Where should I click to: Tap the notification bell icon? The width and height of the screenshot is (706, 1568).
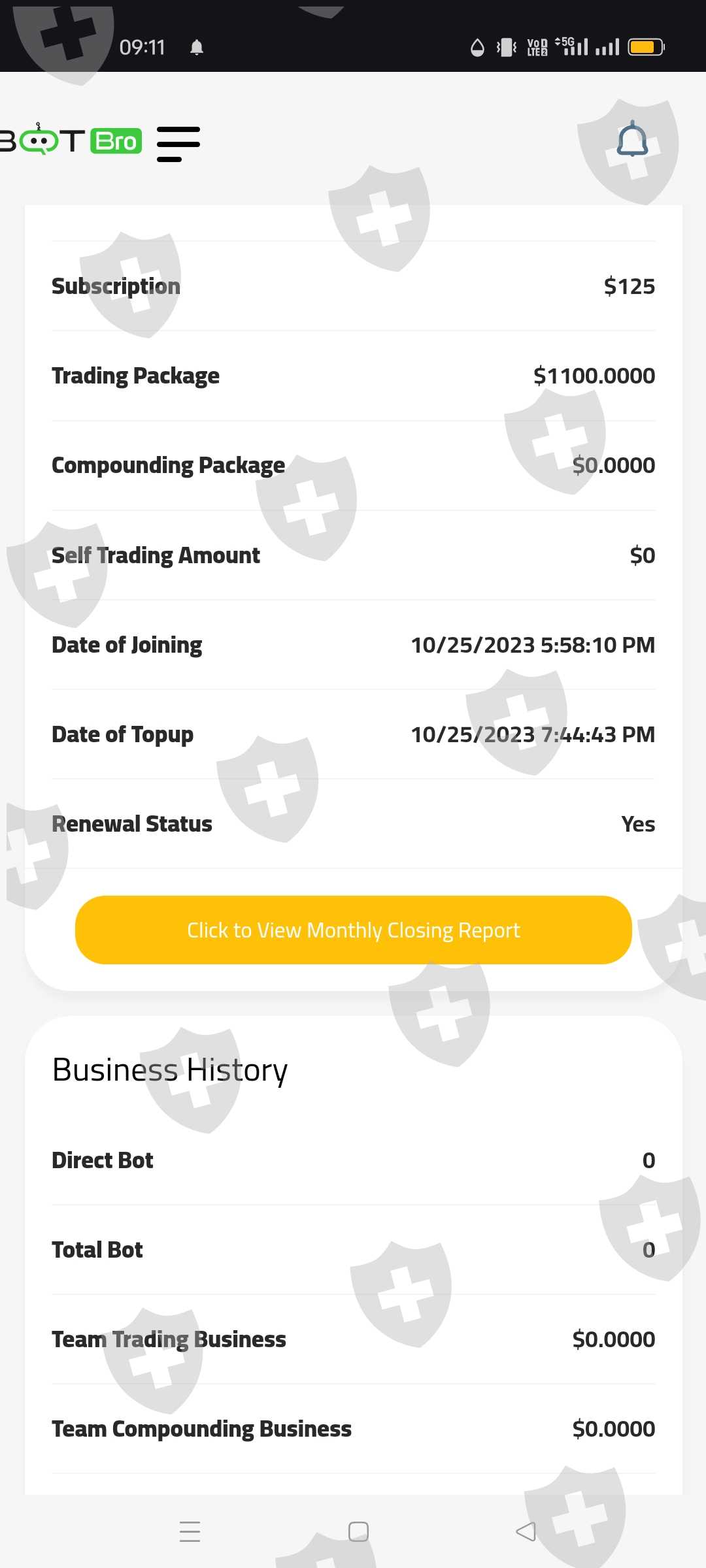pos(632,140)
